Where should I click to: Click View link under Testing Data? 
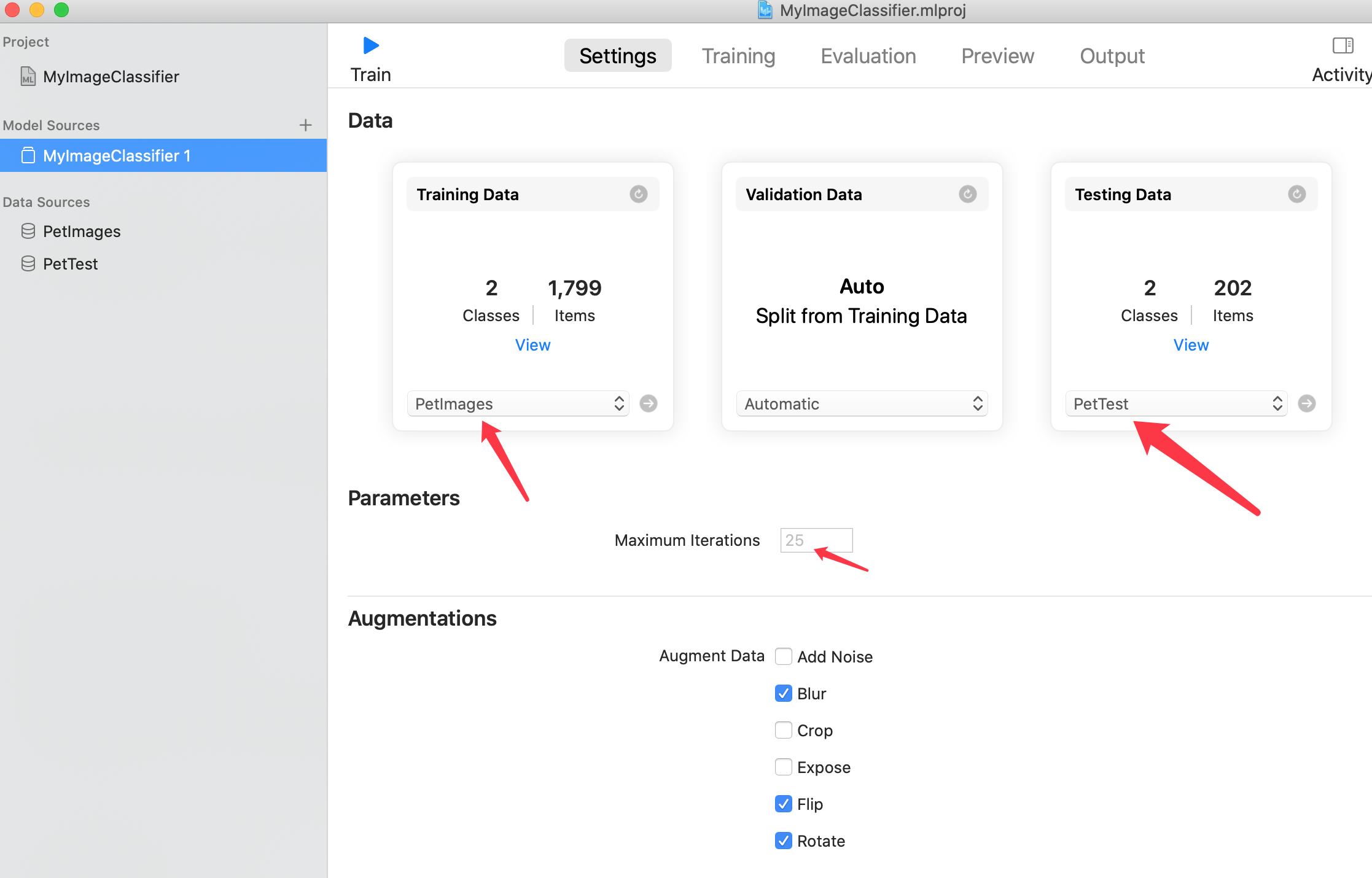click(1191, 345)
